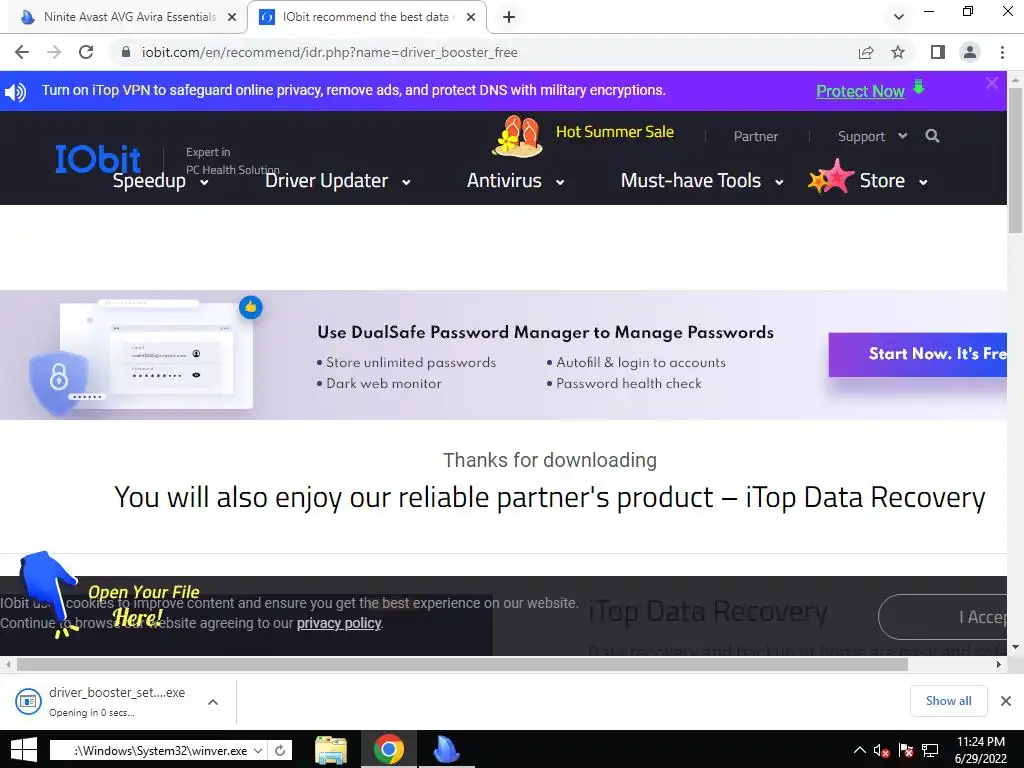The image size is (1024, 768).
Task: Click Start Now. It's Free button
Action: pyautogui.click(x=918, y=354)
